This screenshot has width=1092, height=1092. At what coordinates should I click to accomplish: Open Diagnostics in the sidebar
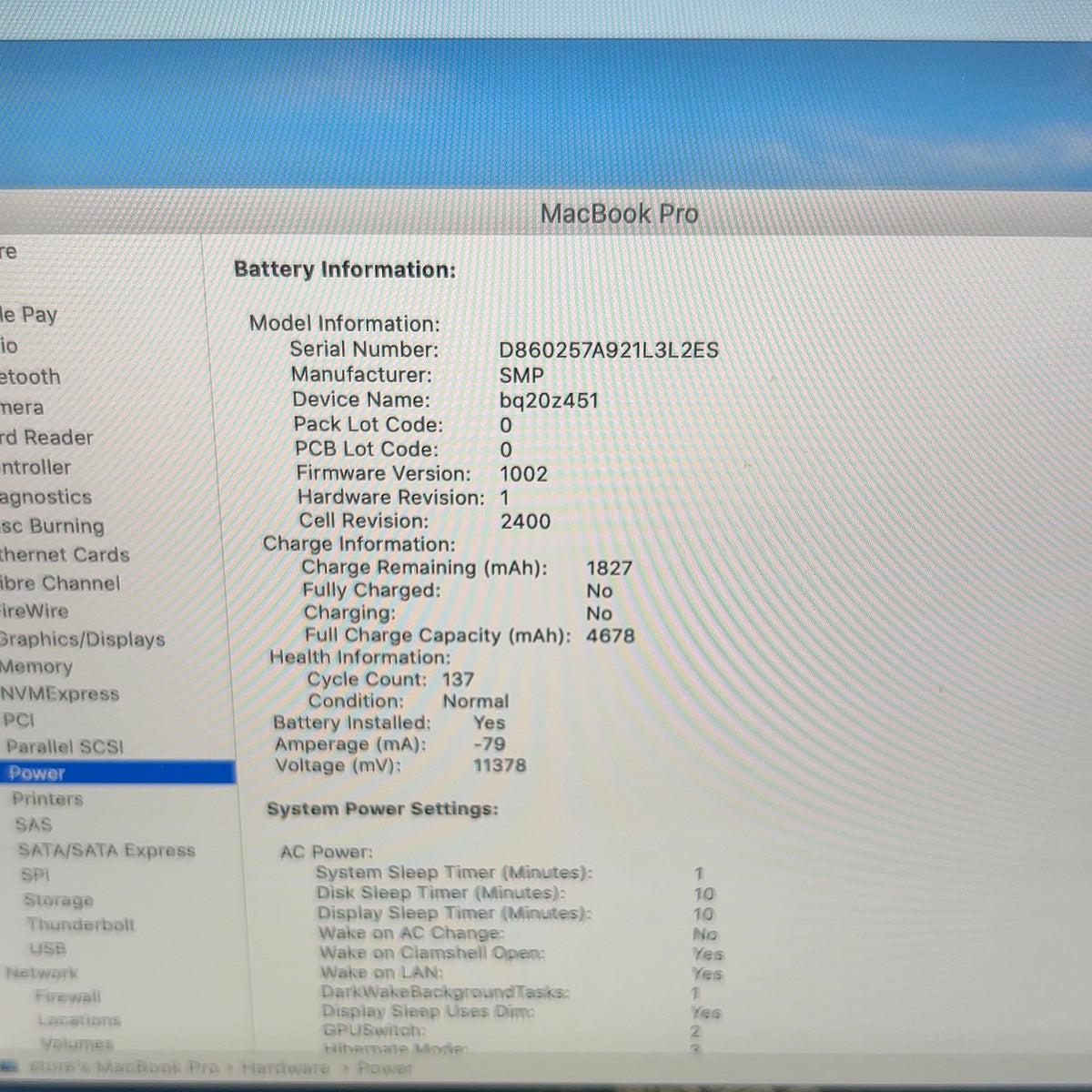(45, 497)
